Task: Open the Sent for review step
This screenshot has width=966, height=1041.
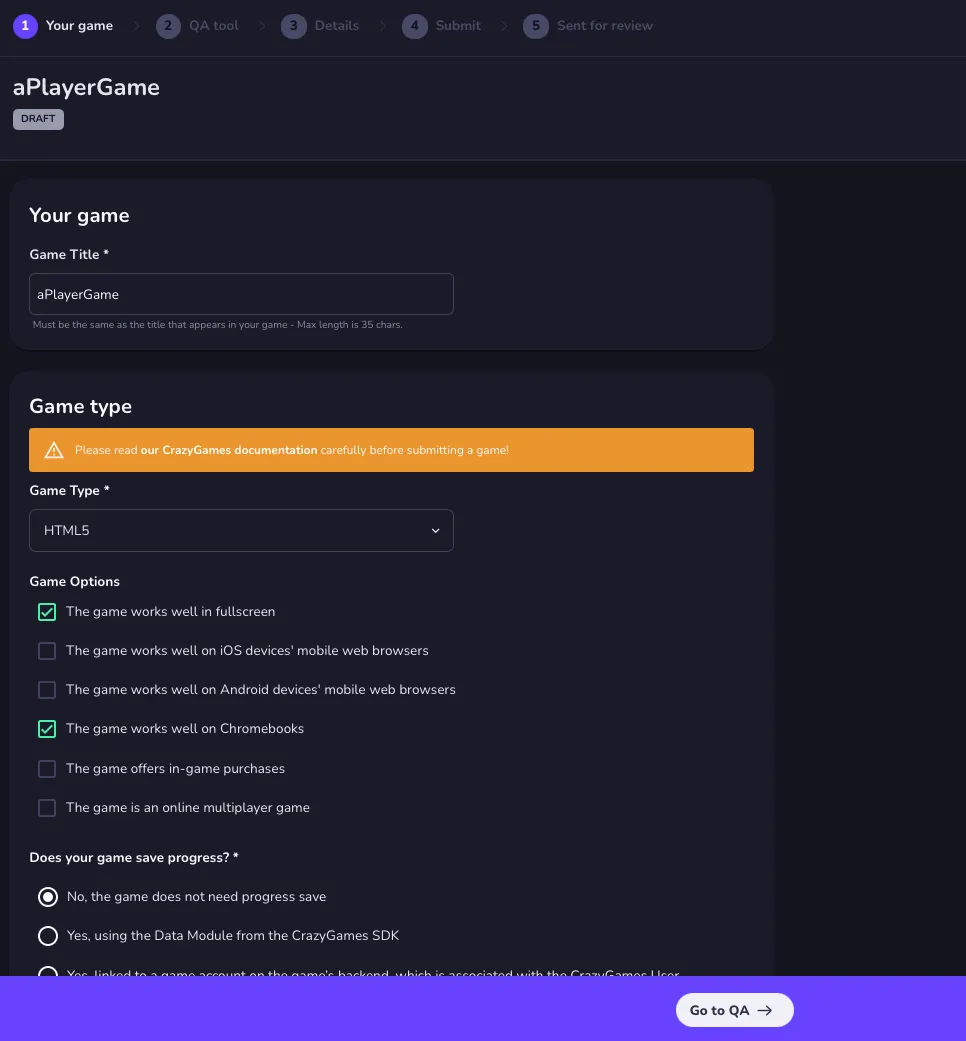Action: [x=588, y=26]
